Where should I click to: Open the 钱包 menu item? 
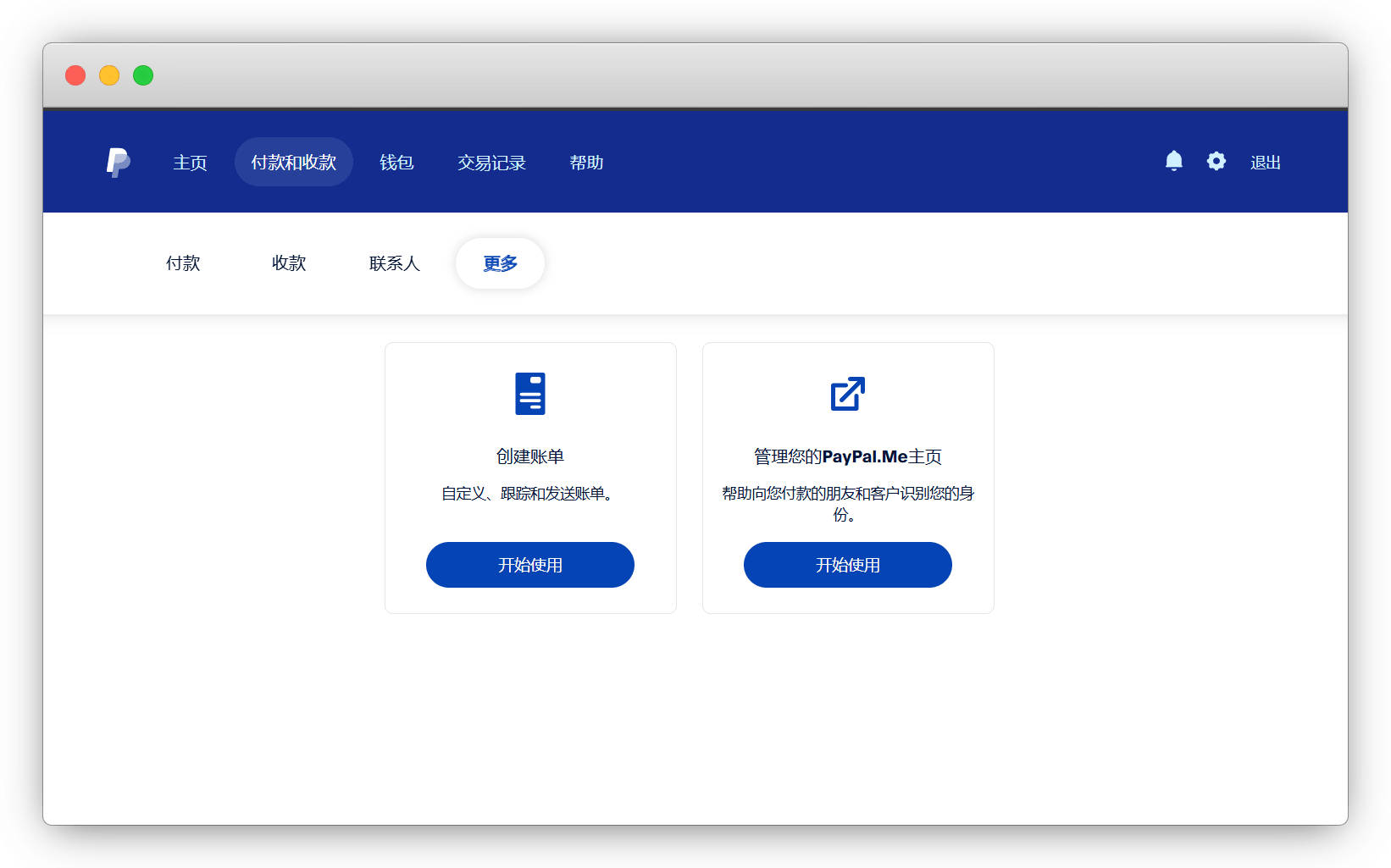click(396, 163)
